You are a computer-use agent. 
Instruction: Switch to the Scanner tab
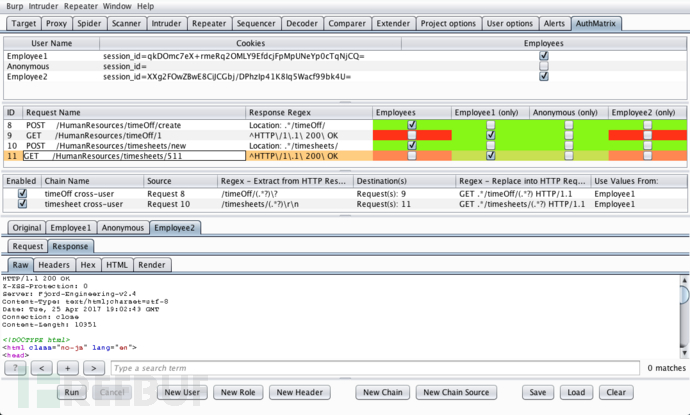(x=126, y=24)
